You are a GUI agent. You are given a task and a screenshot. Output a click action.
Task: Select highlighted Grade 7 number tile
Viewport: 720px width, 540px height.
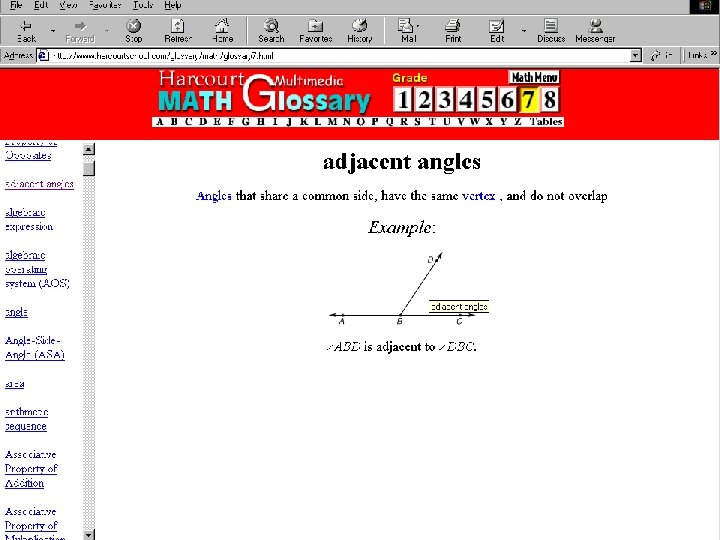[x=529, y=100]
